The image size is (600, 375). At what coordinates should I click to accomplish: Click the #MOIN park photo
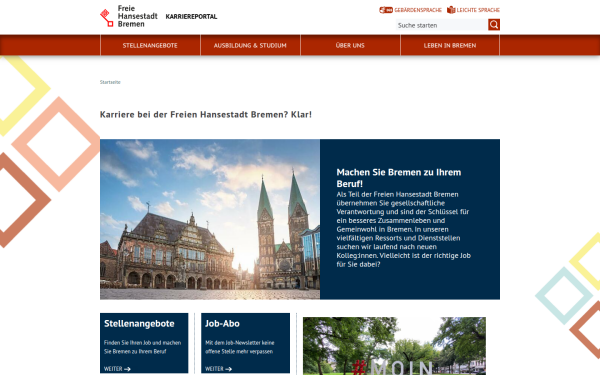pyautogui.click(x=395, y=346)
